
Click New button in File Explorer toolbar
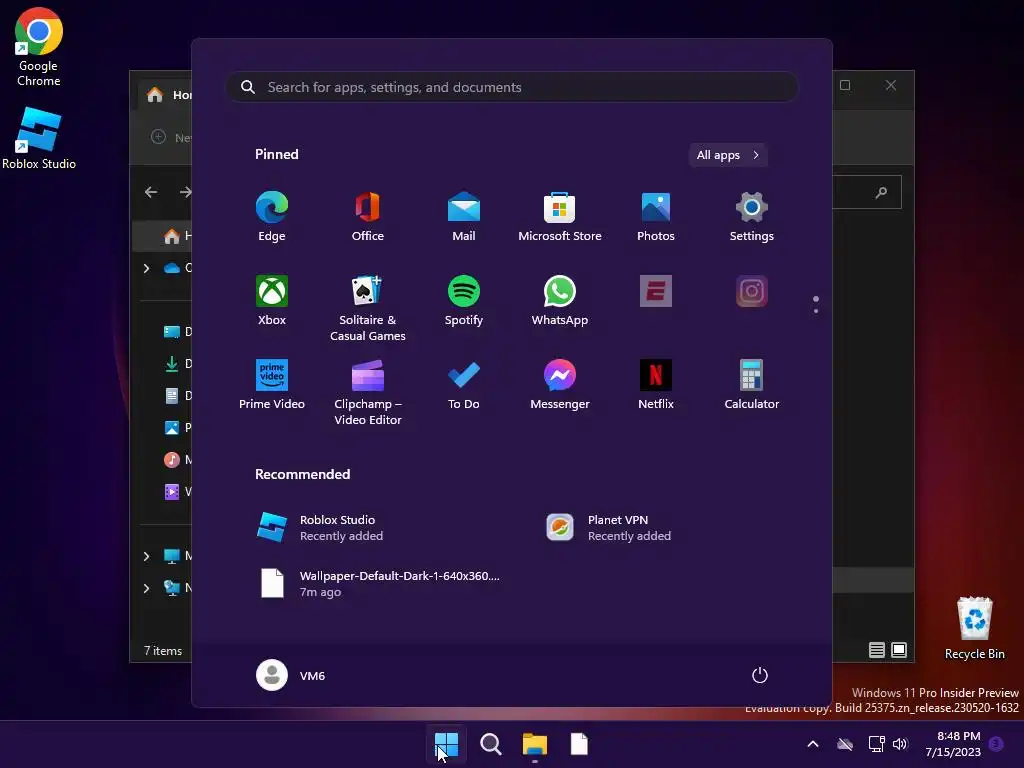[x=171, y=137]
